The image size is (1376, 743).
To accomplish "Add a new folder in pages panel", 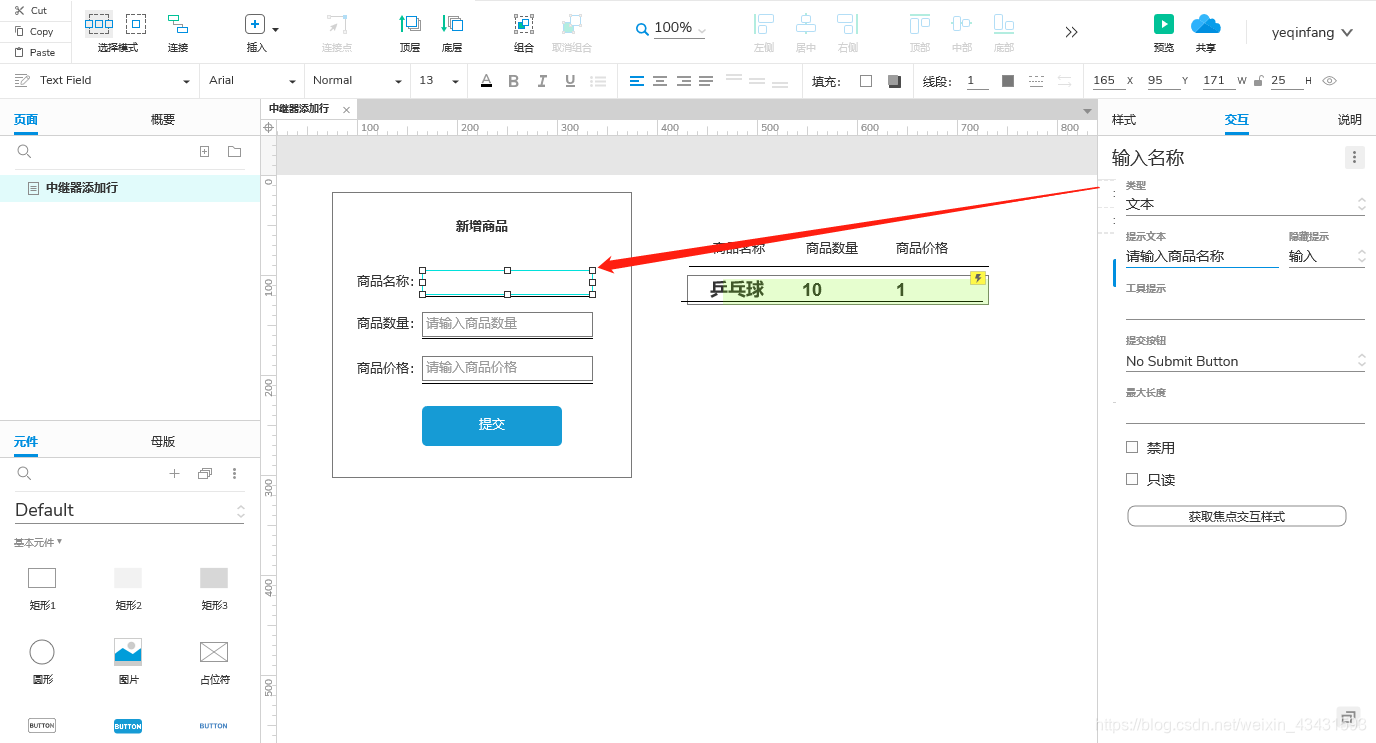I will [234, 152].
